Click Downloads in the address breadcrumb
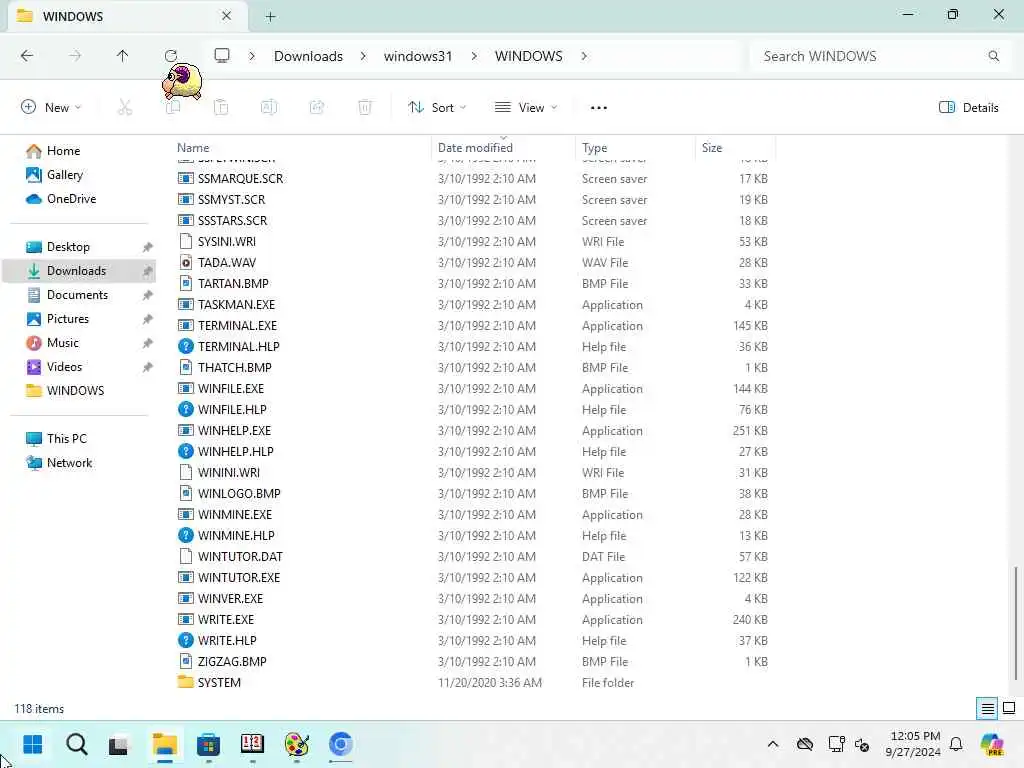The image size is (1024, 768). pos(308,56)
